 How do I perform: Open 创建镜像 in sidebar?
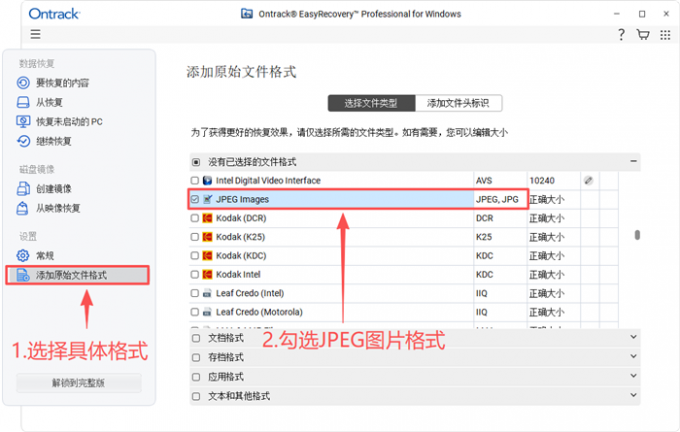(x=53, y=189)
